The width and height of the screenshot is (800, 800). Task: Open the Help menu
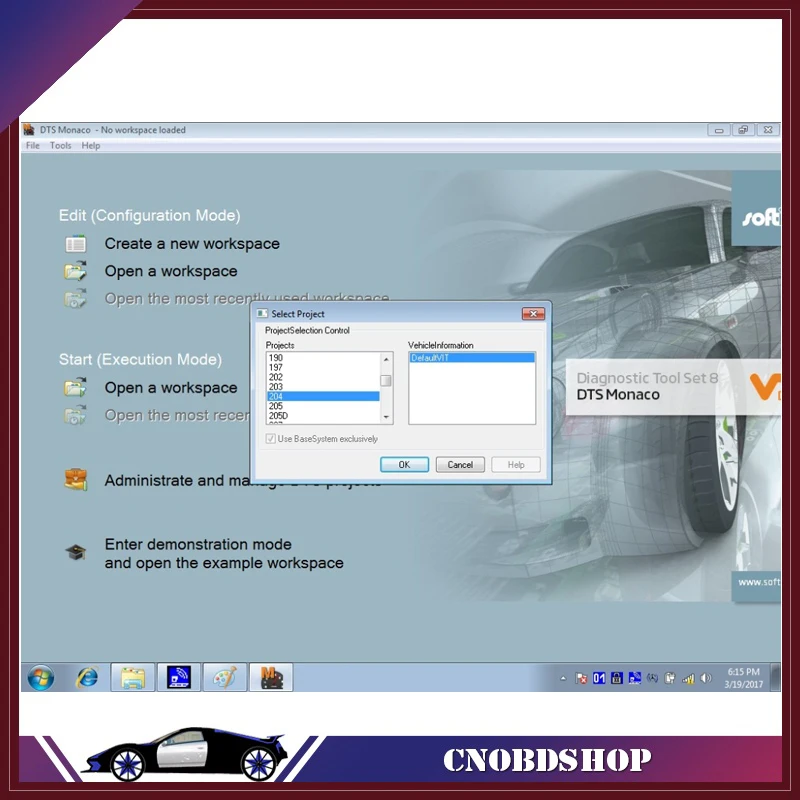click(x=91, y=145)
